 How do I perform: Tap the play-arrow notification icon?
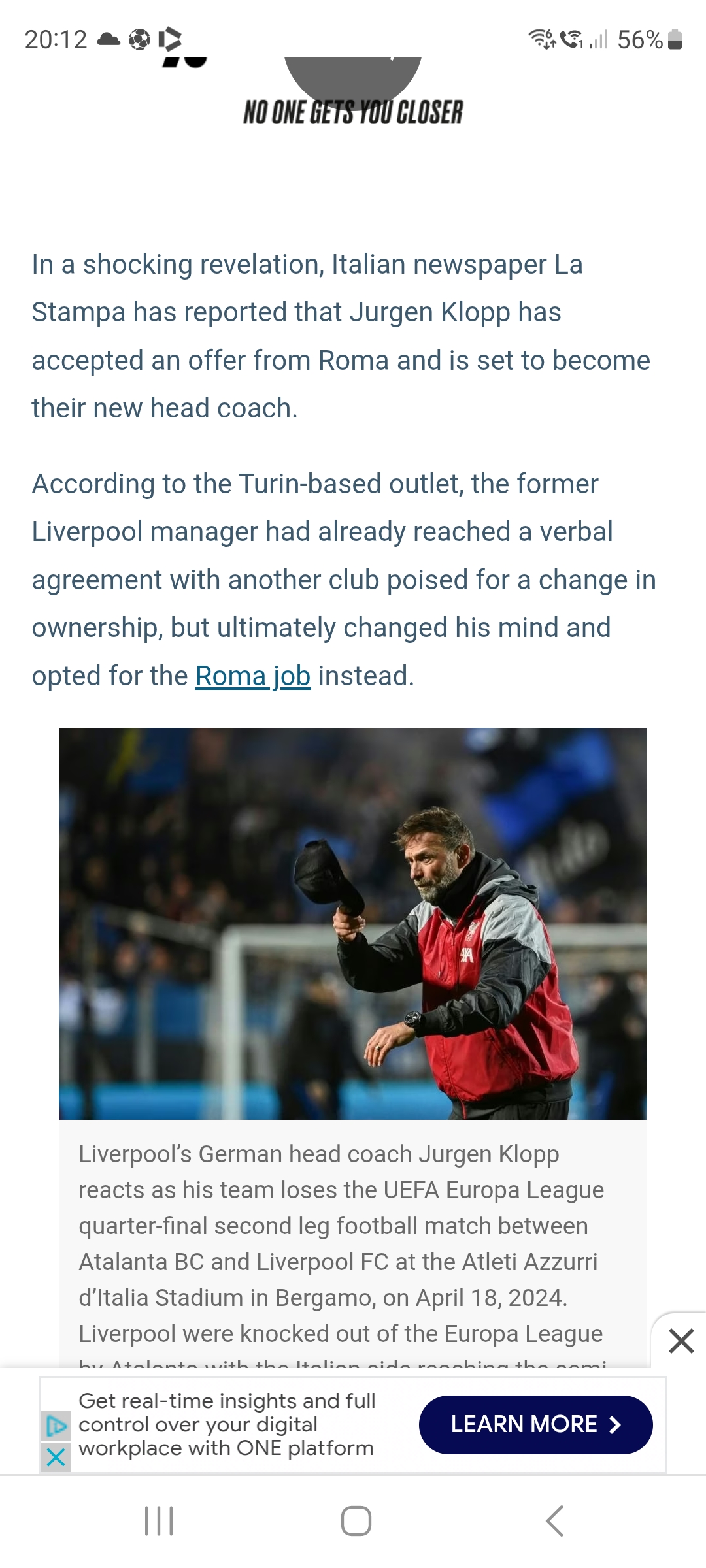coord(170,40)
